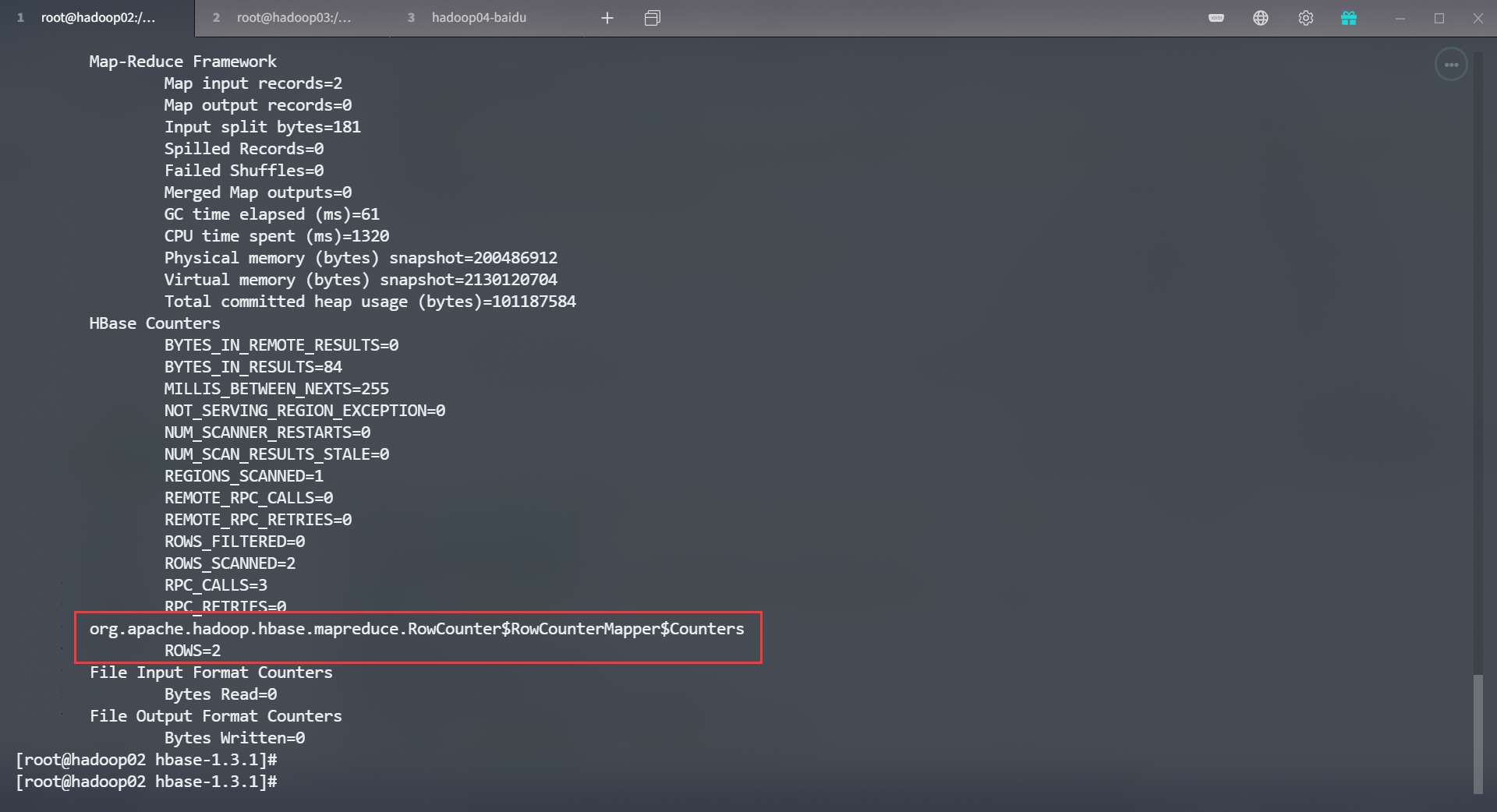Click the terminal vertical scrollbar thumb
This screenshot has width=1497, height=812.
coord(1478,733)
